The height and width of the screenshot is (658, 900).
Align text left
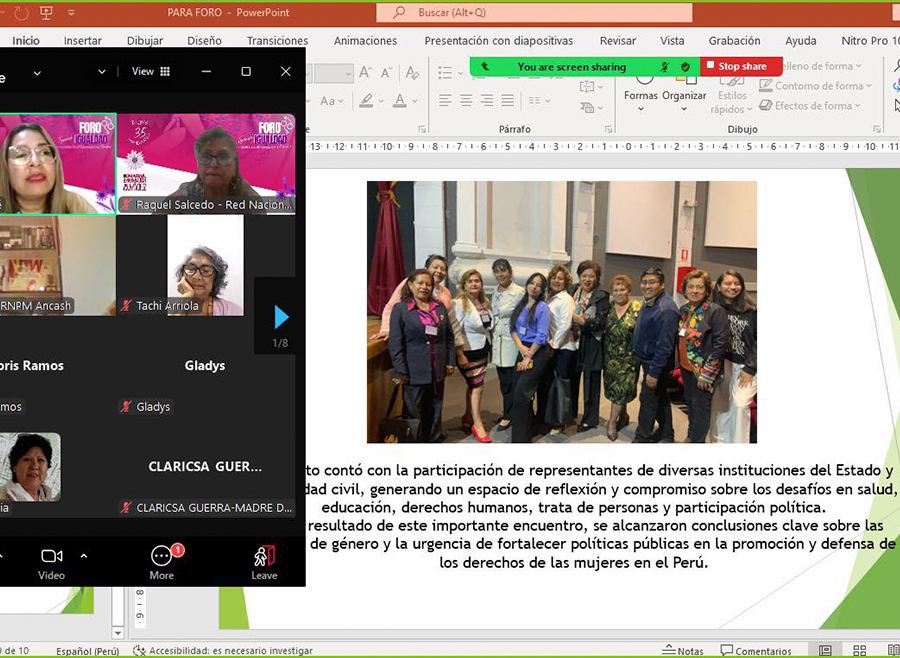pyautogui.click(x=445, y=101)
